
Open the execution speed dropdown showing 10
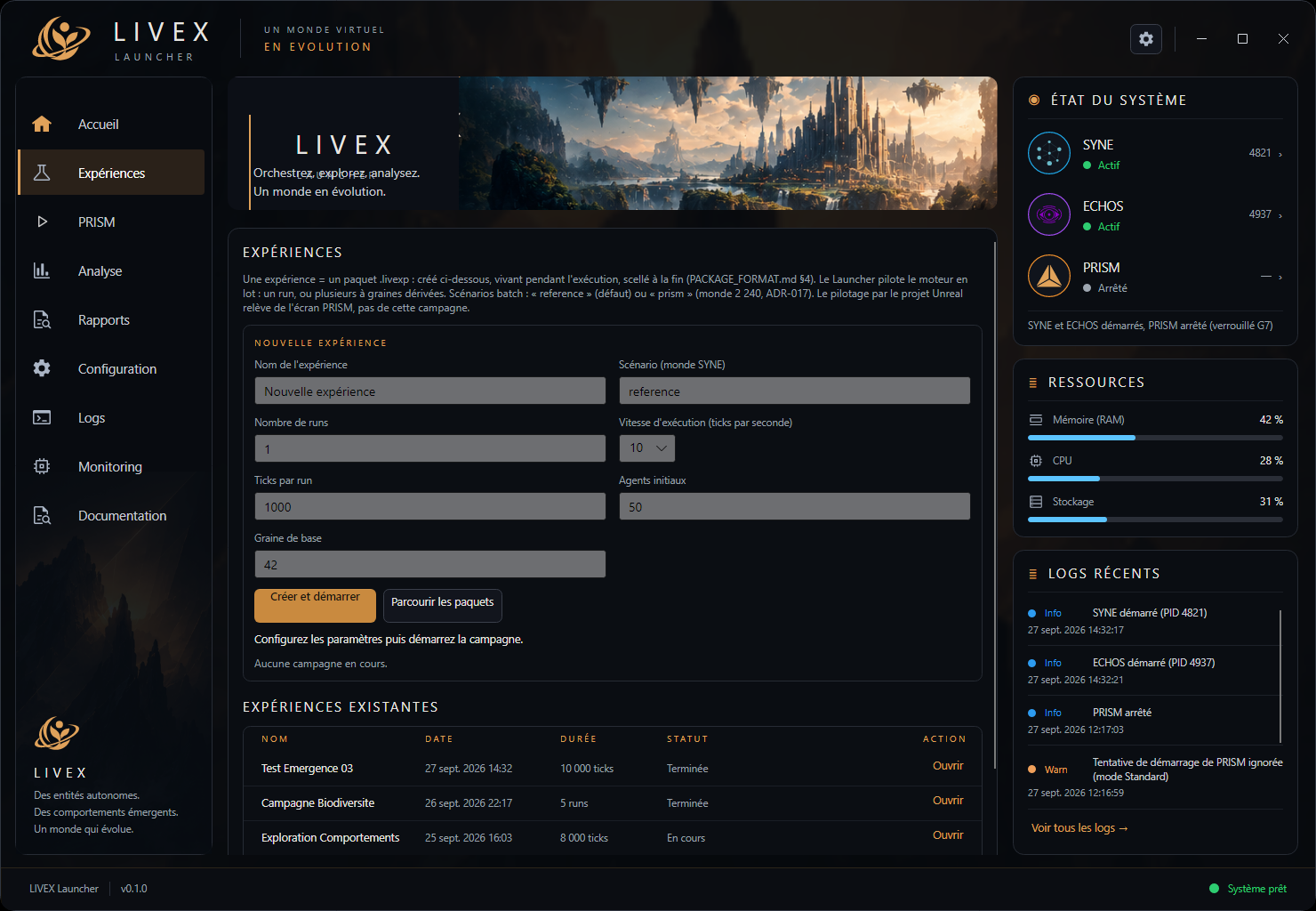click(646, 448)
